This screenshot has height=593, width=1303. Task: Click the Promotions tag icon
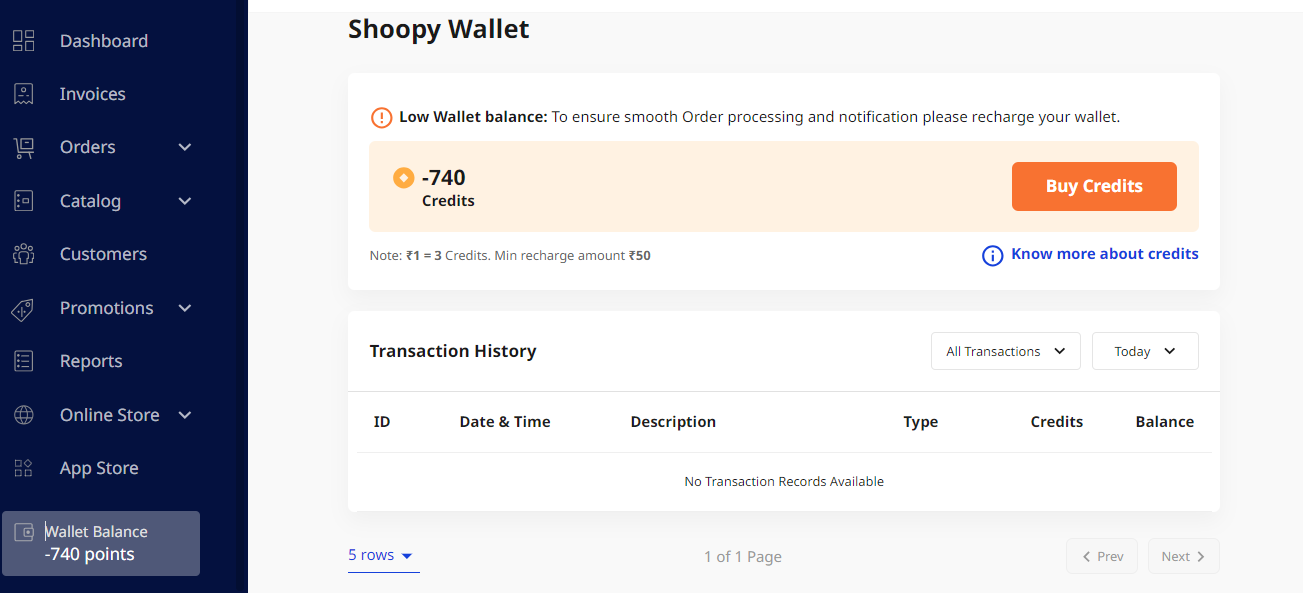23,309
